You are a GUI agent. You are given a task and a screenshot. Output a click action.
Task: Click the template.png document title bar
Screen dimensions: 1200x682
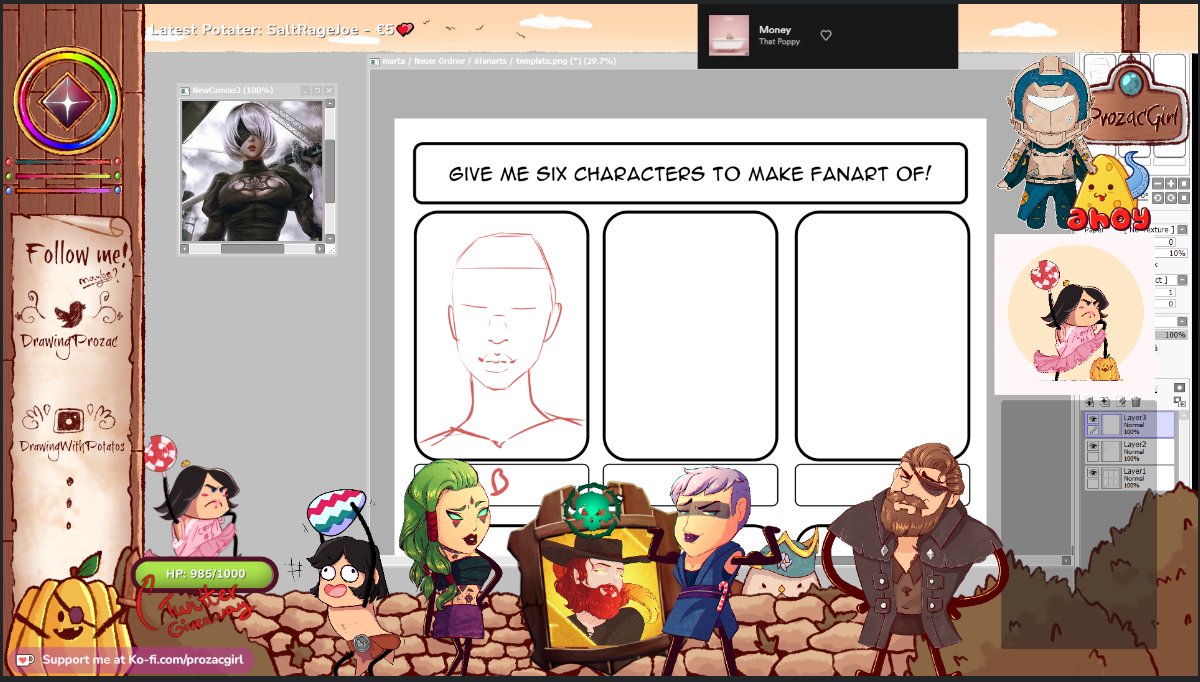point(498,61)
